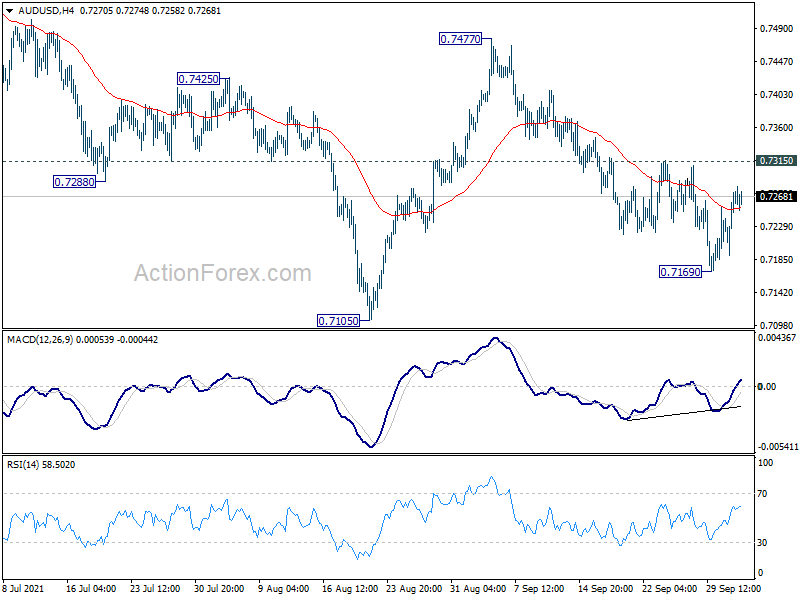This screenshot has height=600, width=800.
Task: Click the 0.74900 price axis value
Action: (777, 29)
